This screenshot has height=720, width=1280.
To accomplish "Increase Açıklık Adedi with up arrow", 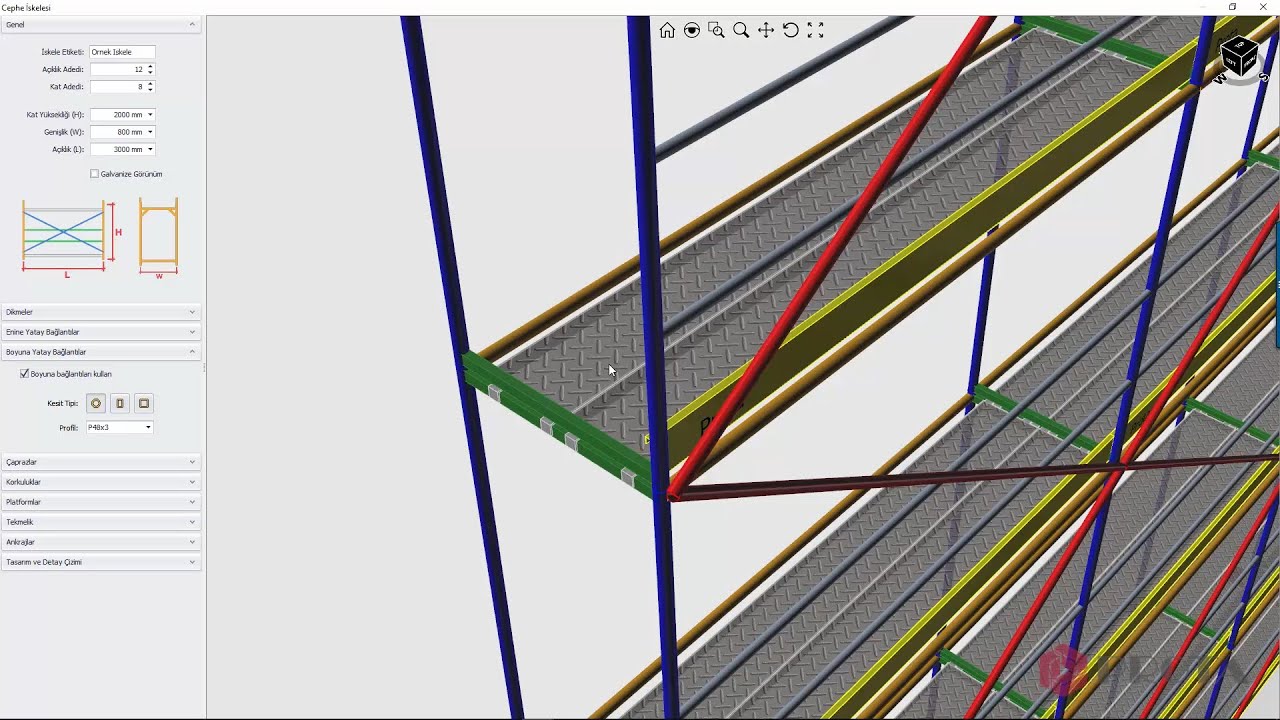I will click(x=150, y=67).
